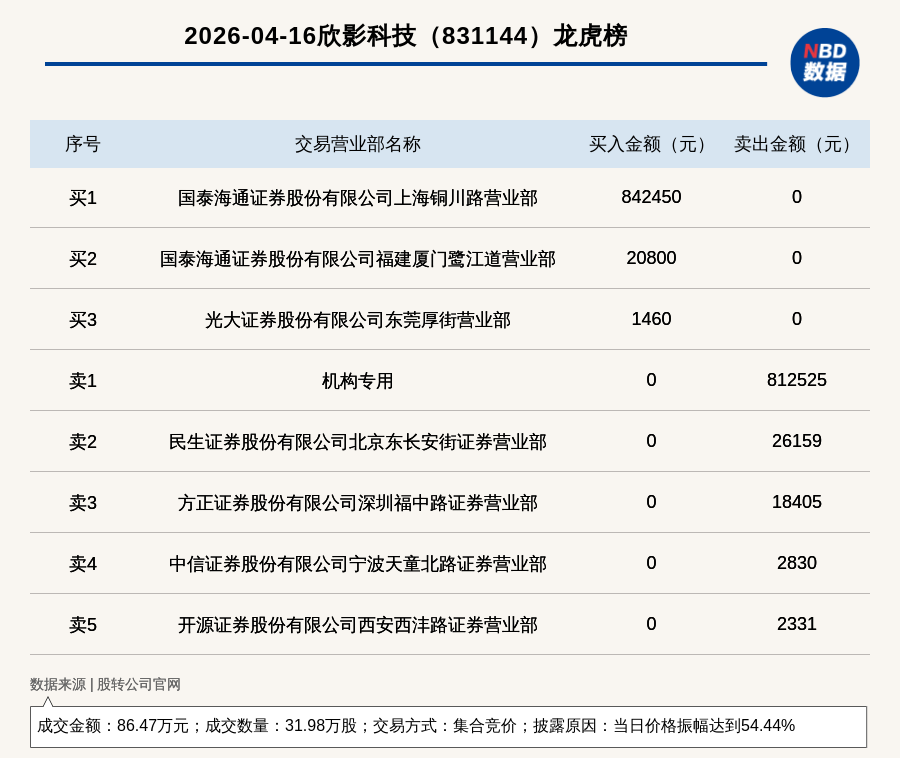Click buy amount 20800 in 买2 row
The image size is (900, 758).
pos(651,258)
